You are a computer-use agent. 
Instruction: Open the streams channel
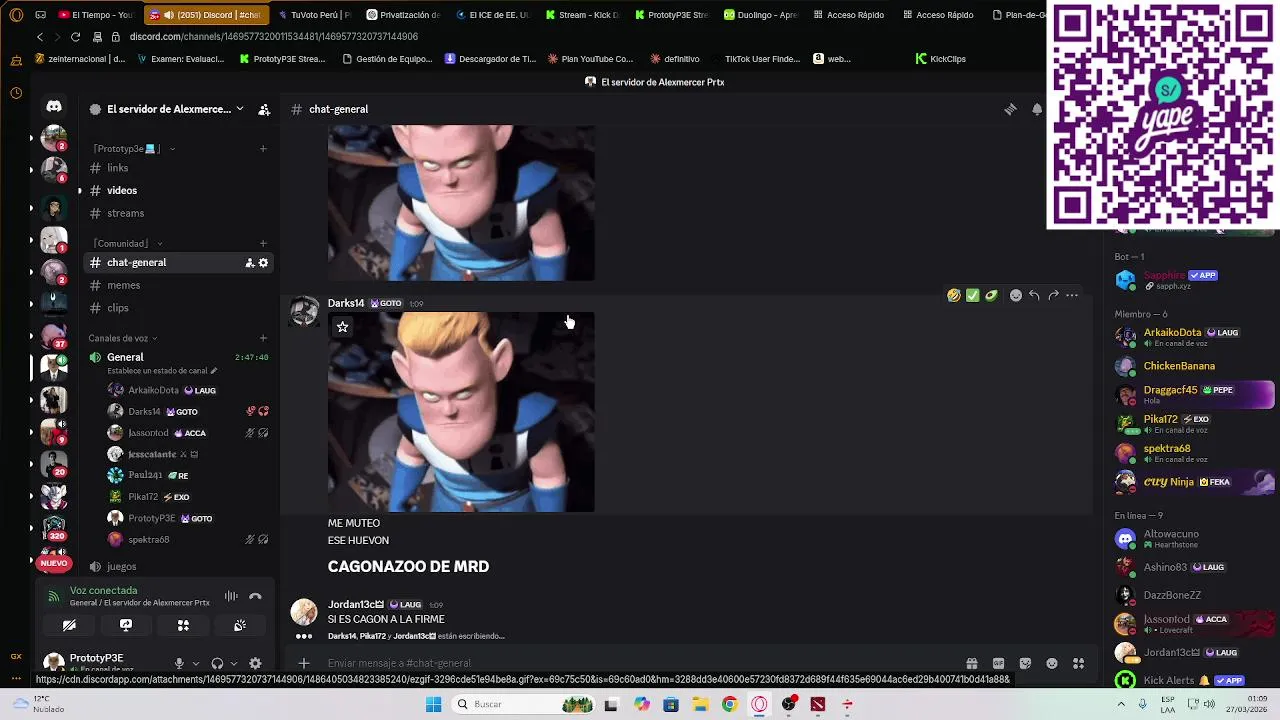tap(178, 213)
